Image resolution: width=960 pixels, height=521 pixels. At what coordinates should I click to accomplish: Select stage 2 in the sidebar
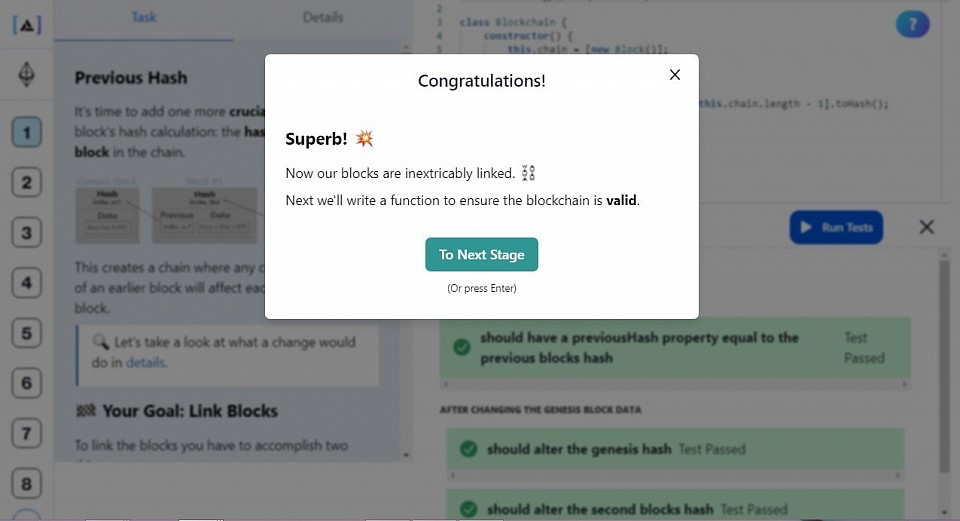(26, 182)
